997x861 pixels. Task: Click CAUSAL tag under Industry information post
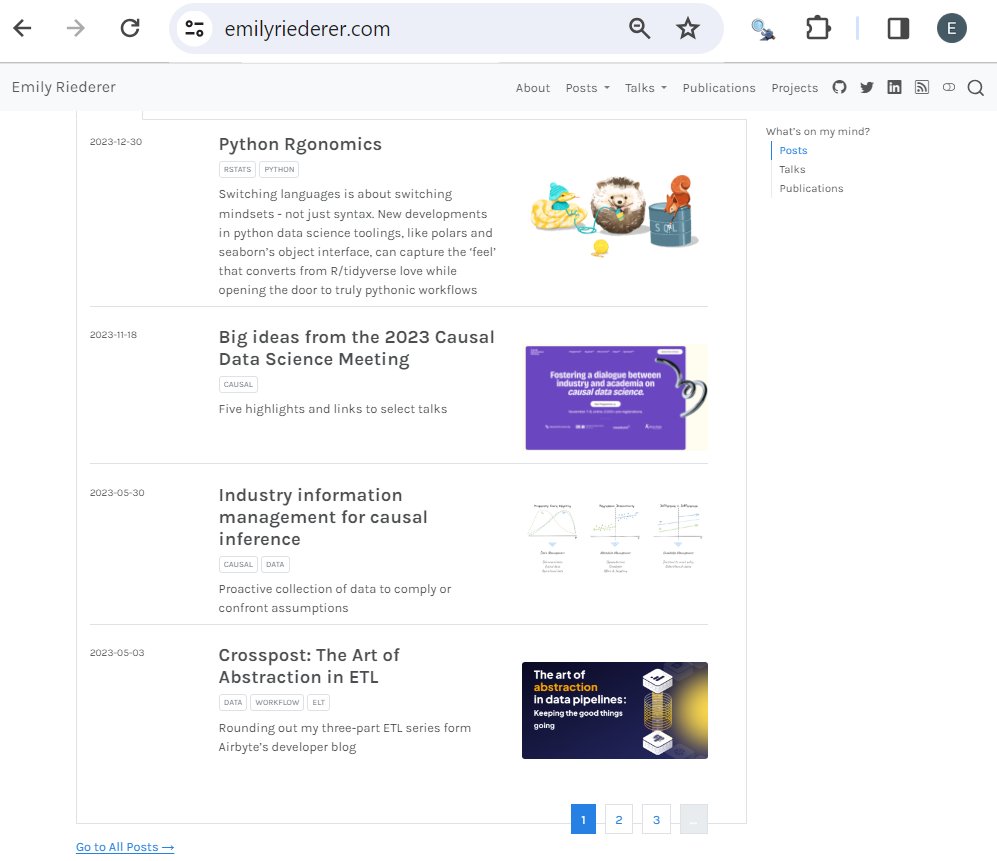tap(238, 564)
